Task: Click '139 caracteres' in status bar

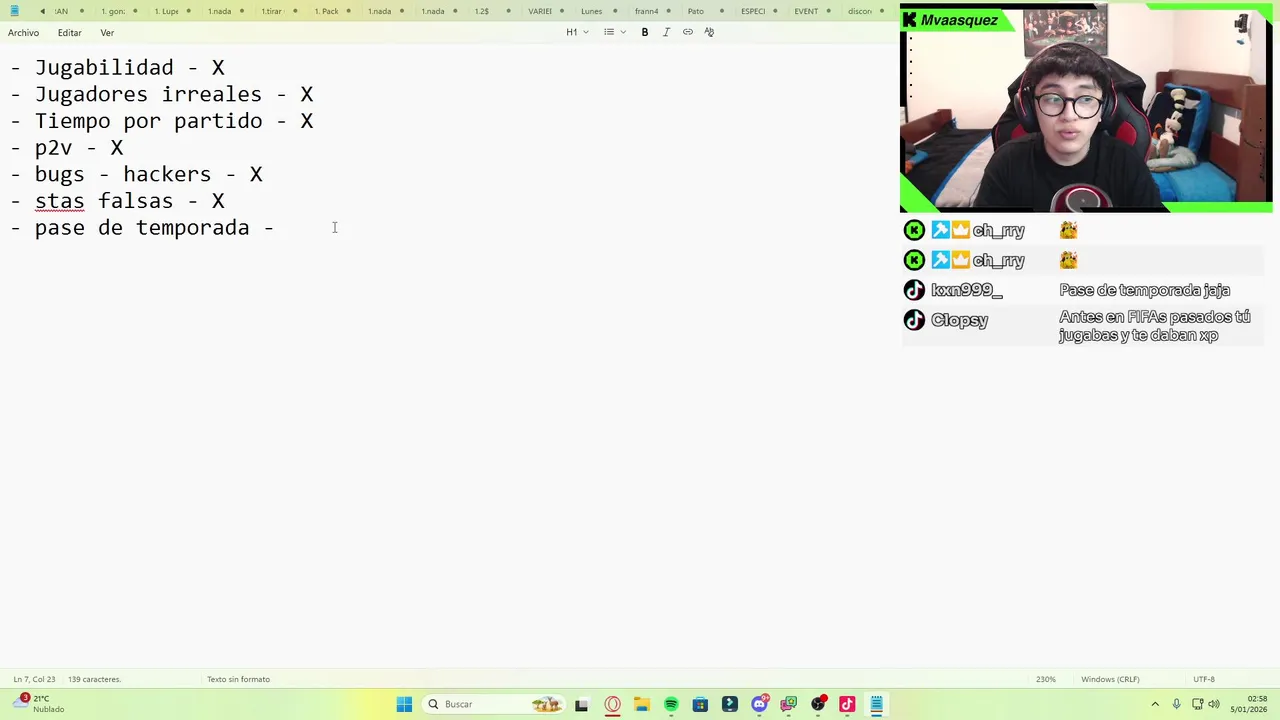Action: (x=94, y=679)
